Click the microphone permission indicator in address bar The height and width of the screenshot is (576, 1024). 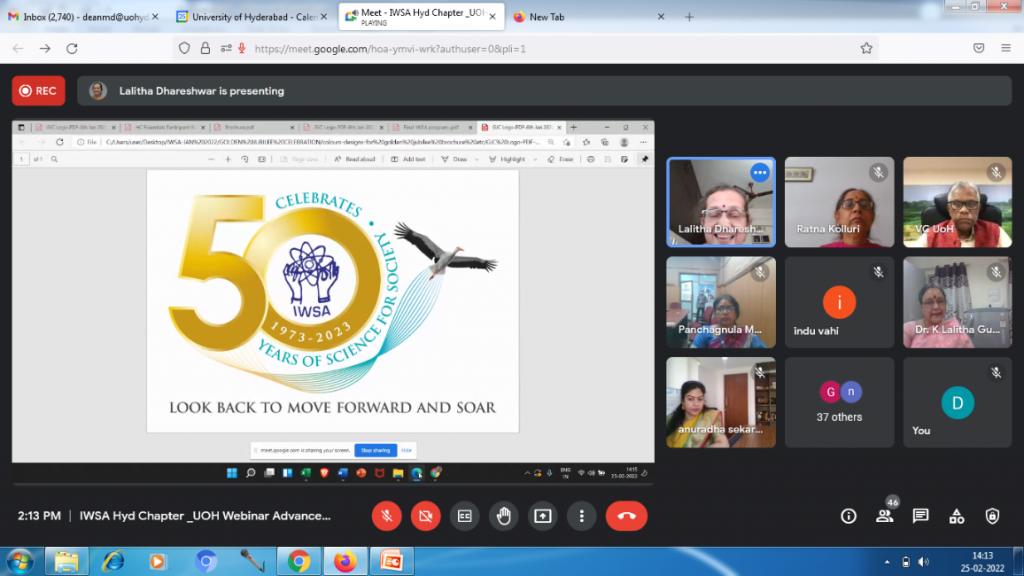[x=242, y=48]
